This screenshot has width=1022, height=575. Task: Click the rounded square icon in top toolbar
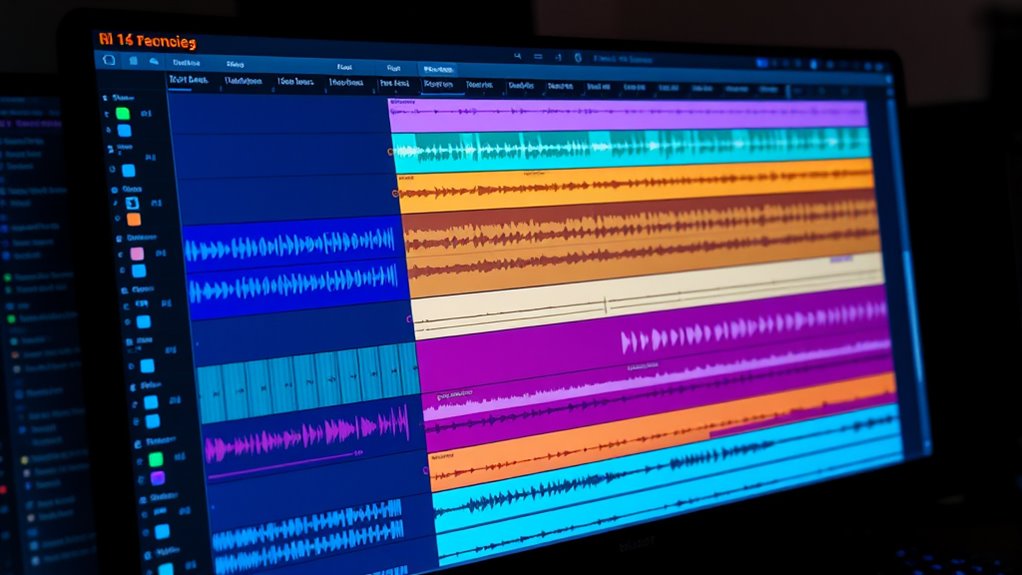pos(110,60)
